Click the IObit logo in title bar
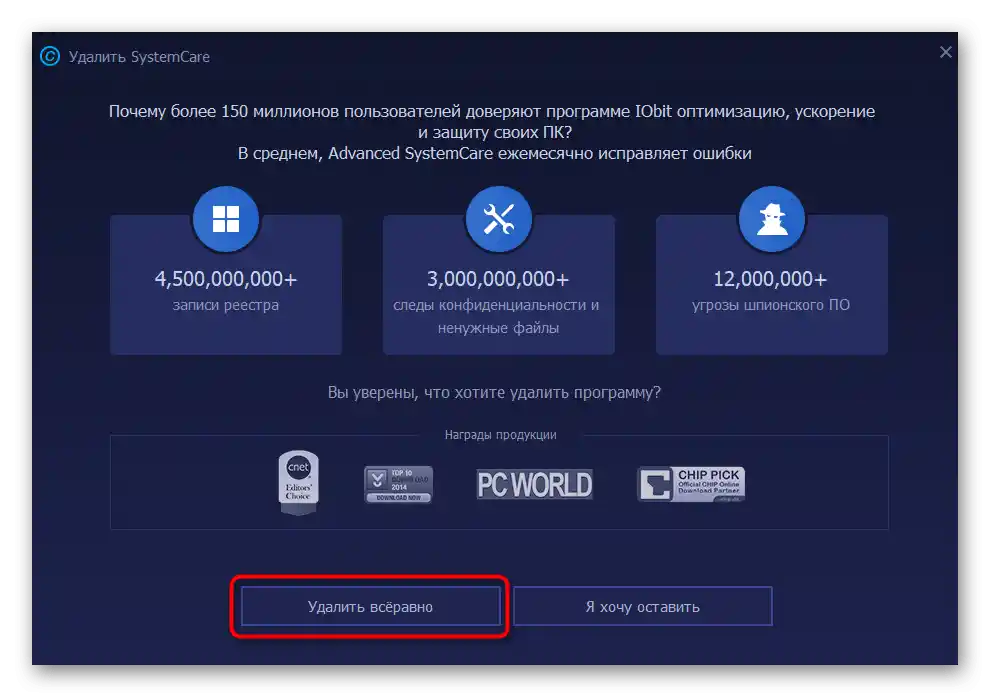The image size is (990, 697). tap(50, 57)
